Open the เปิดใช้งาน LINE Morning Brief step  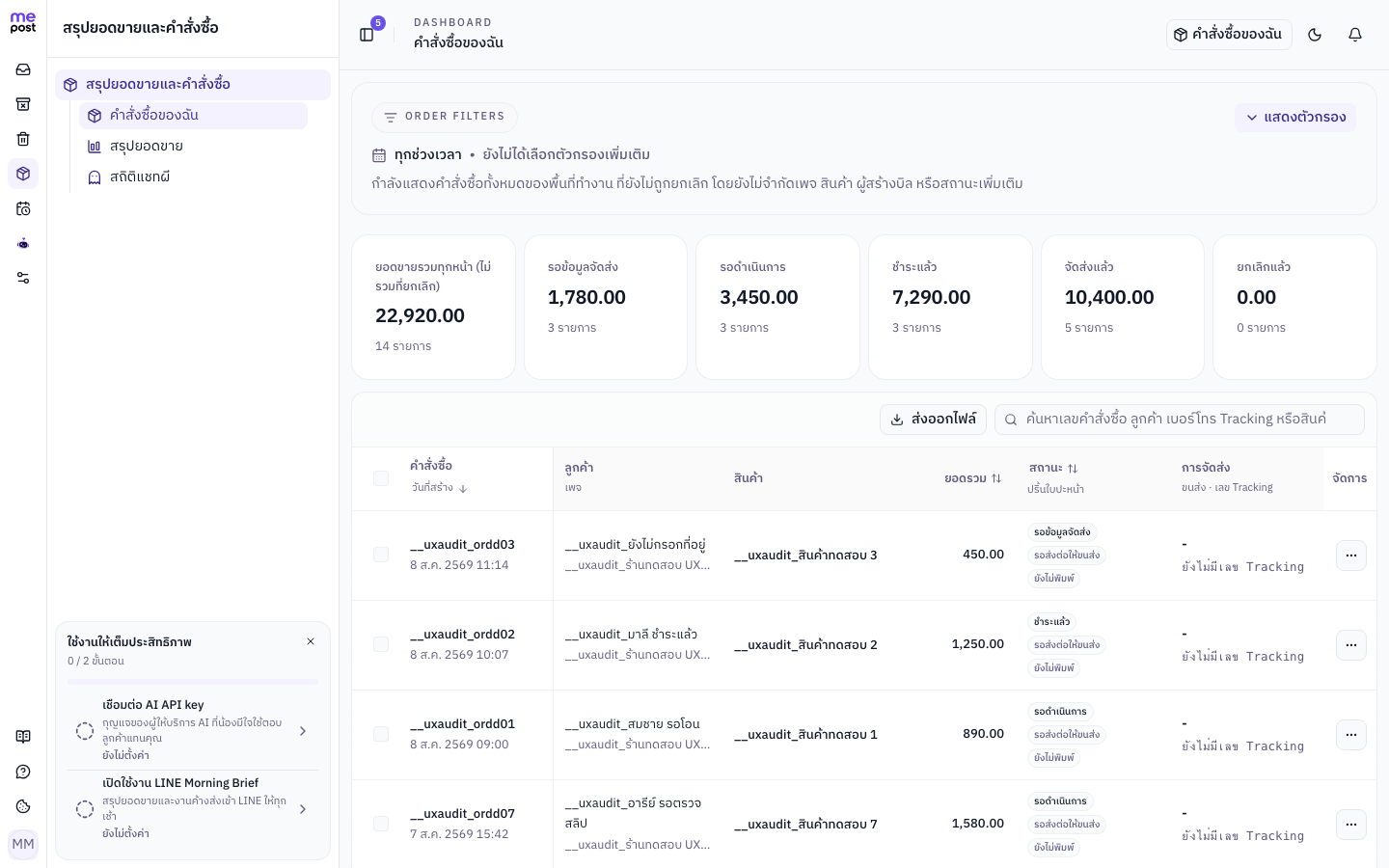193,808
